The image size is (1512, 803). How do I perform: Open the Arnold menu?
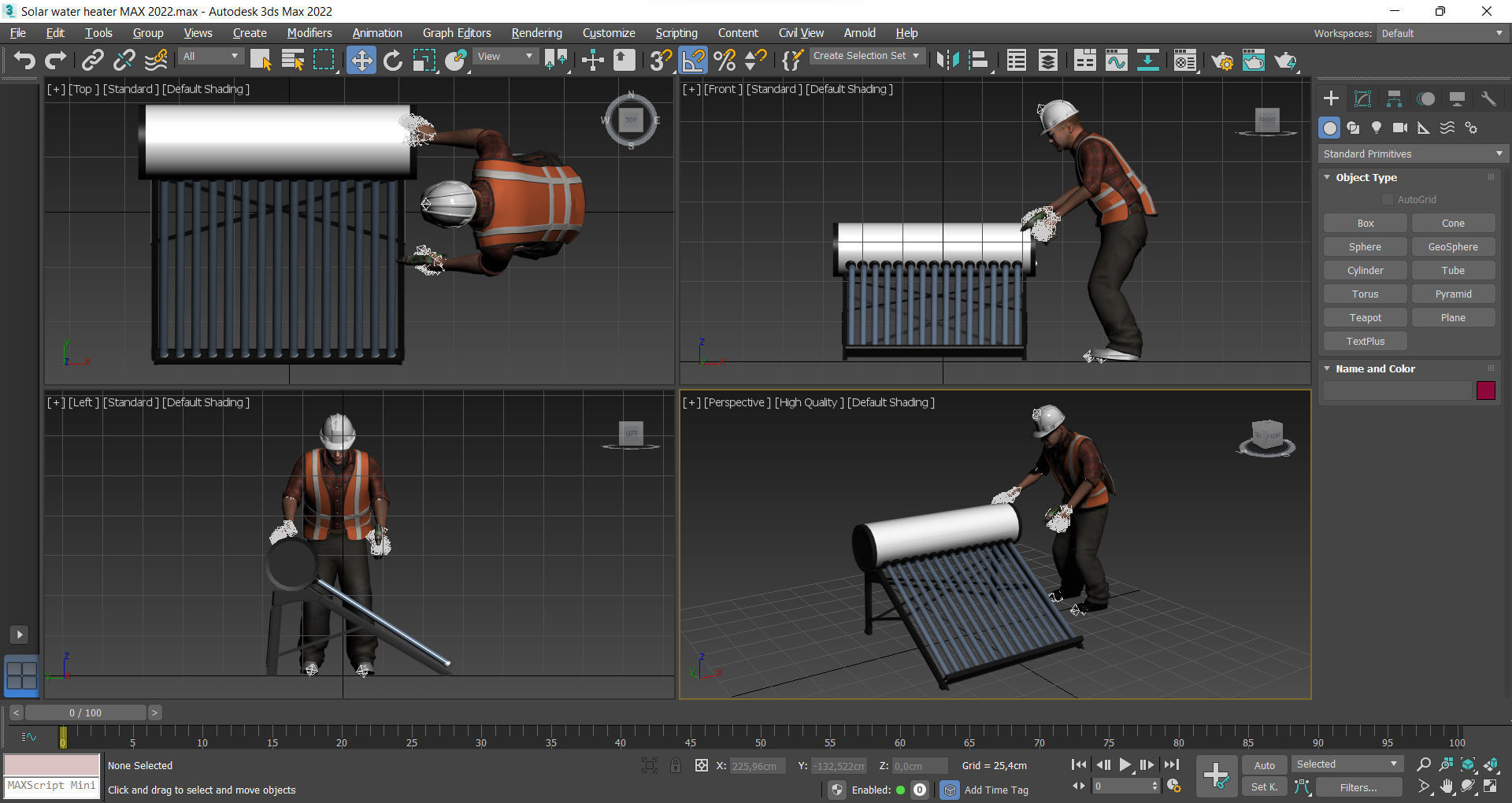pyautogui.click(x=860, y=33)
